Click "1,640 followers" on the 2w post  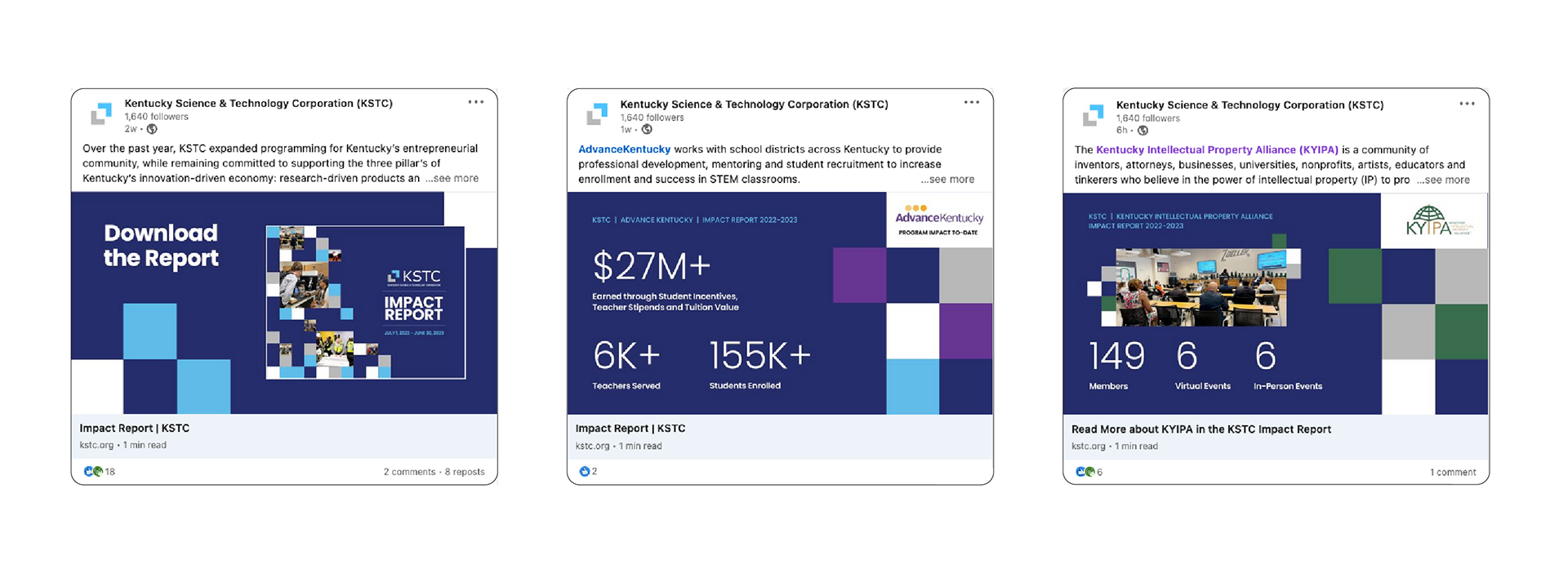click(x=156, y=117)
